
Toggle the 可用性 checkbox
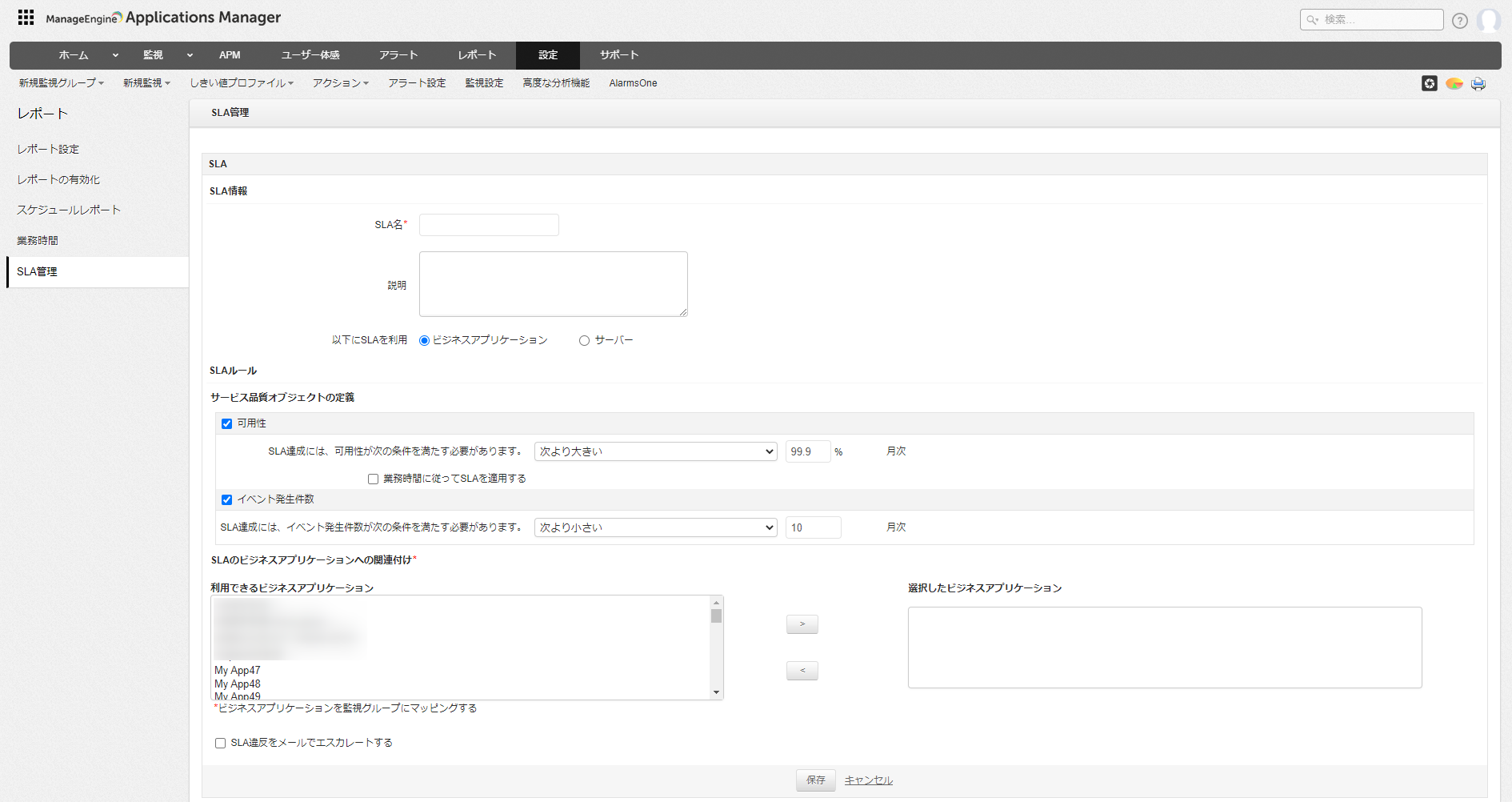[227, 423]
